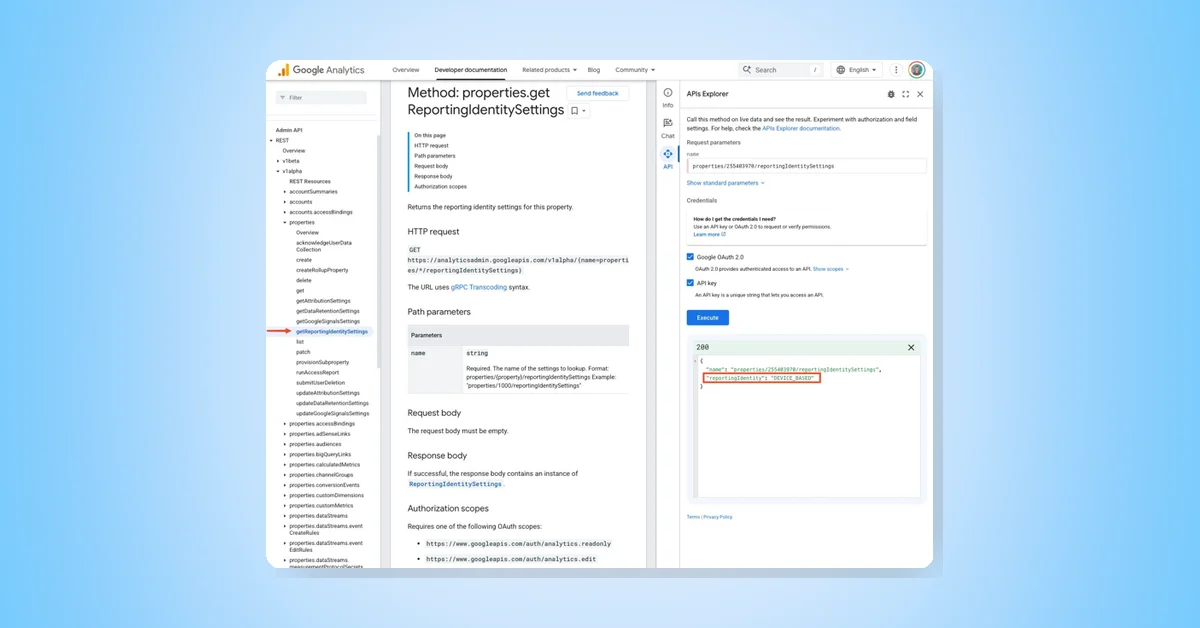Select provisionSubproperty in sidebar
The width and height of the screenshot is (1200, 628).
tap(322, 362)
